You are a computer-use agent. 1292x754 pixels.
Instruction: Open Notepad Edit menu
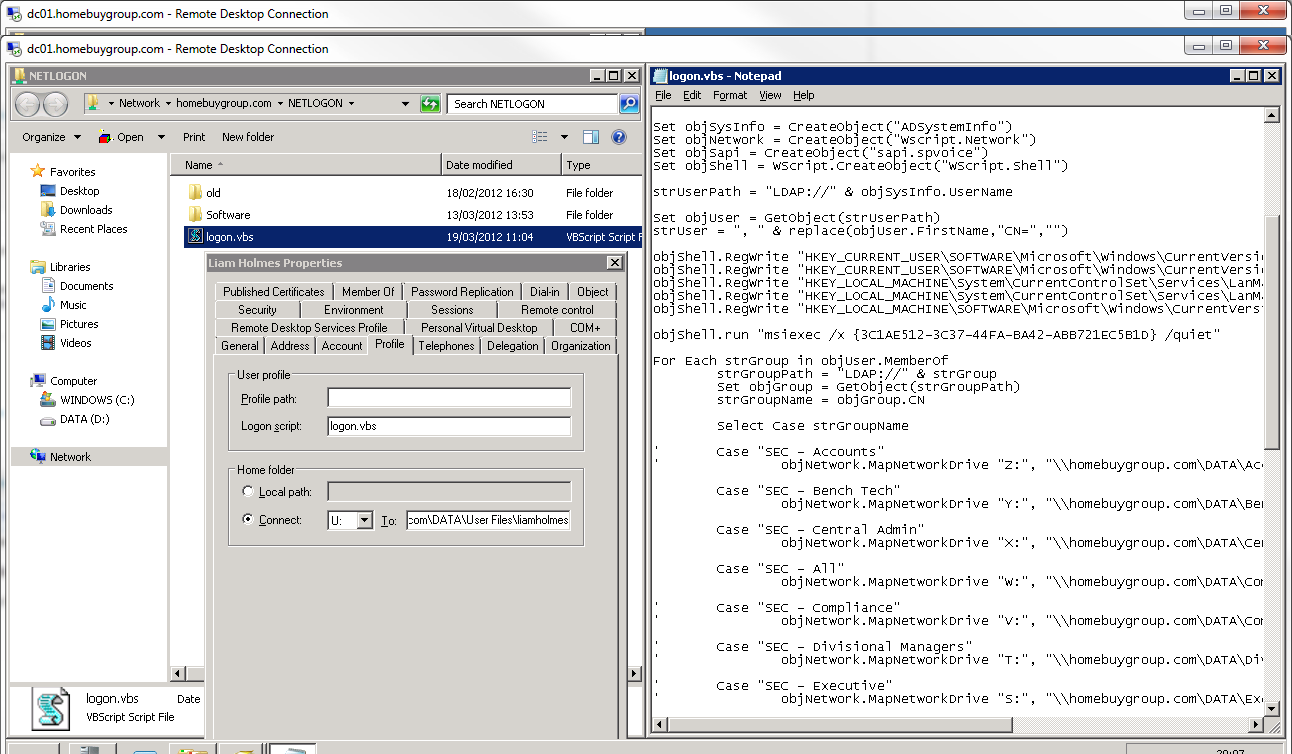692,95
